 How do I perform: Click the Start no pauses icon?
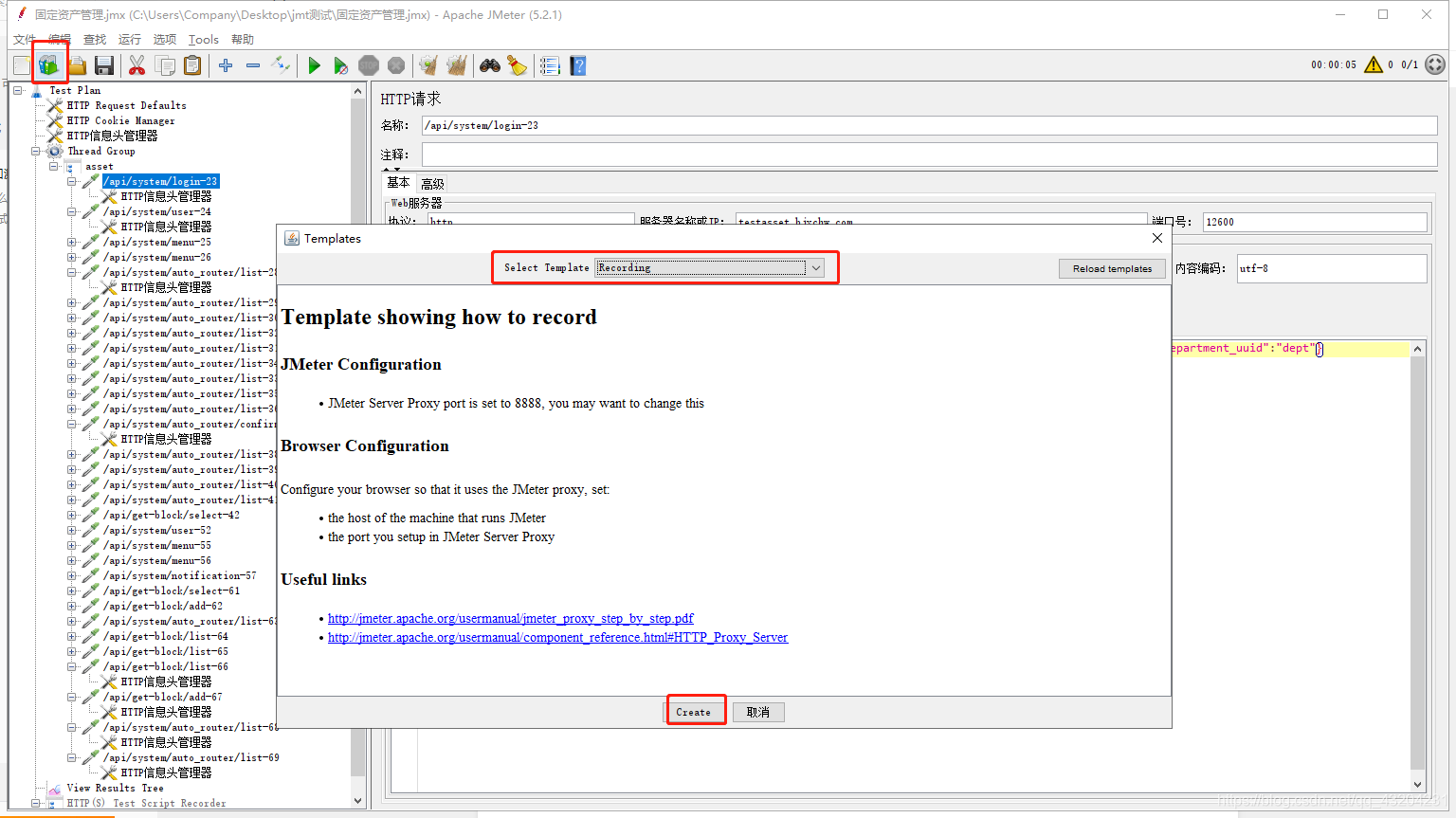coord(341,65)
